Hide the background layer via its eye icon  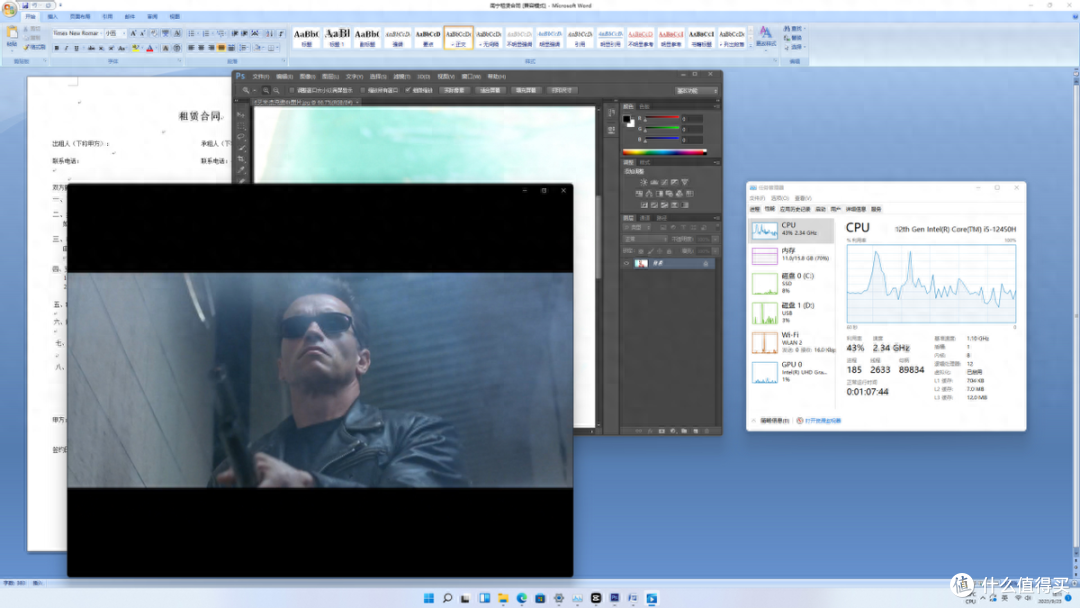pyautogui.click(x=627, y=263)
